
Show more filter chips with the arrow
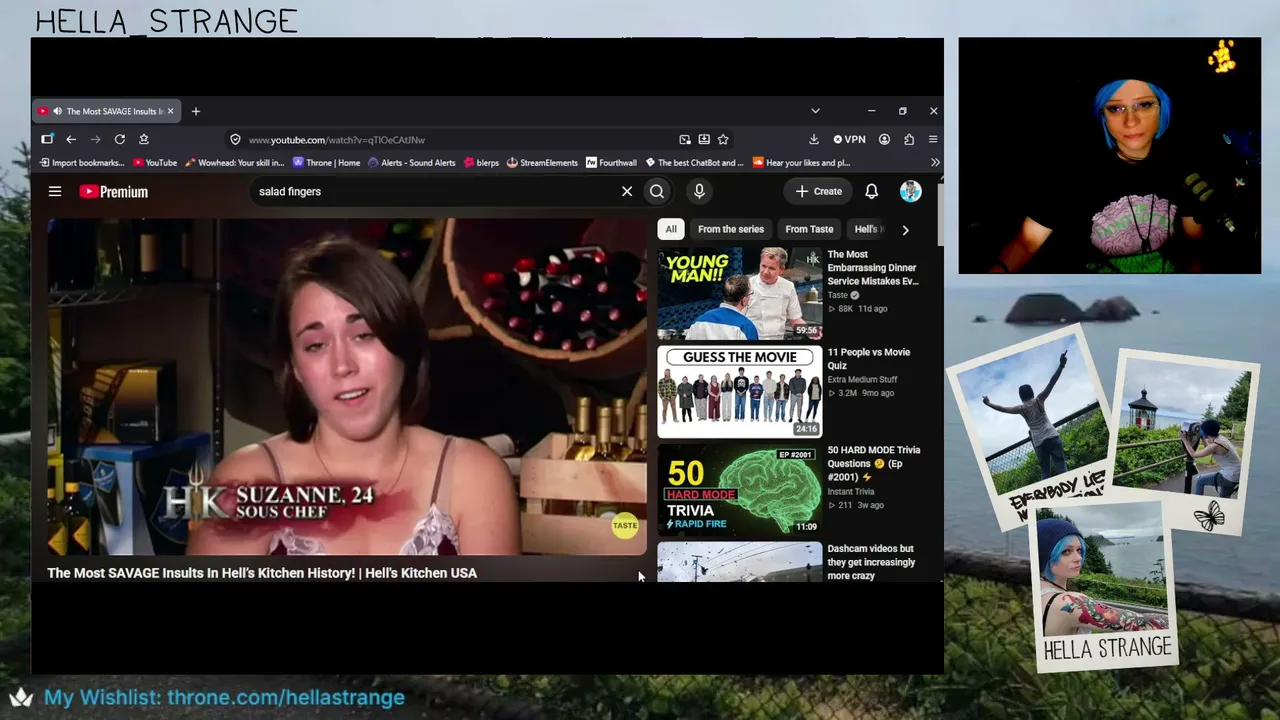(905, 230)
